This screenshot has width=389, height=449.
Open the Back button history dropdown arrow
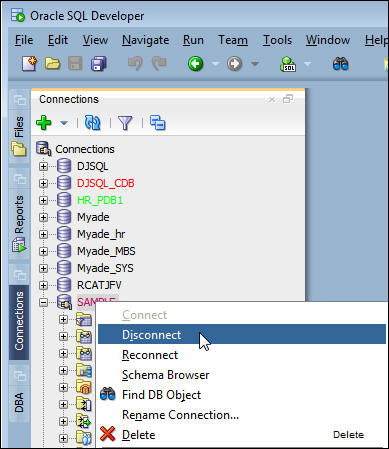215,63
